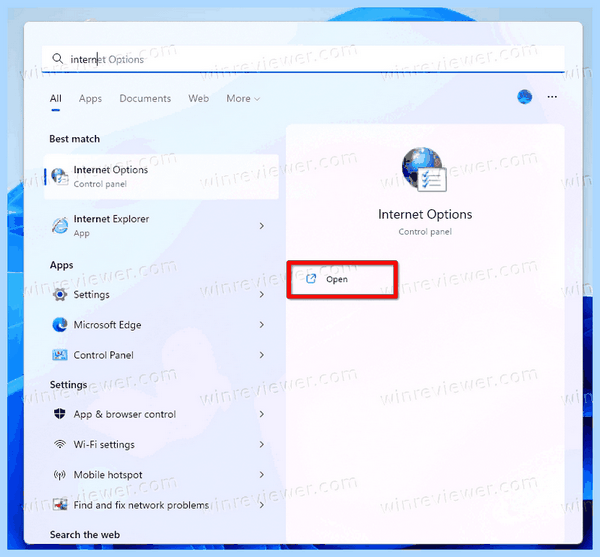
Task: Open Mobile hotspot result text
Action: (x=108, y=475)
